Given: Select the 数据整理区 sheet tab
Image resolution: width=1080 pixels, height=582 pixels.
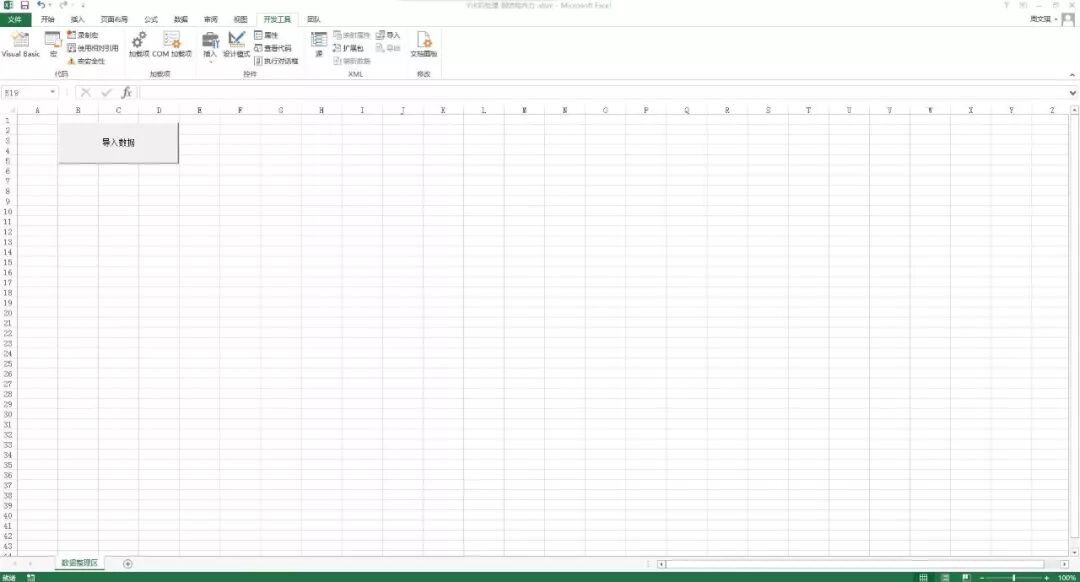Looking at the screenshot, I should 79,563.
